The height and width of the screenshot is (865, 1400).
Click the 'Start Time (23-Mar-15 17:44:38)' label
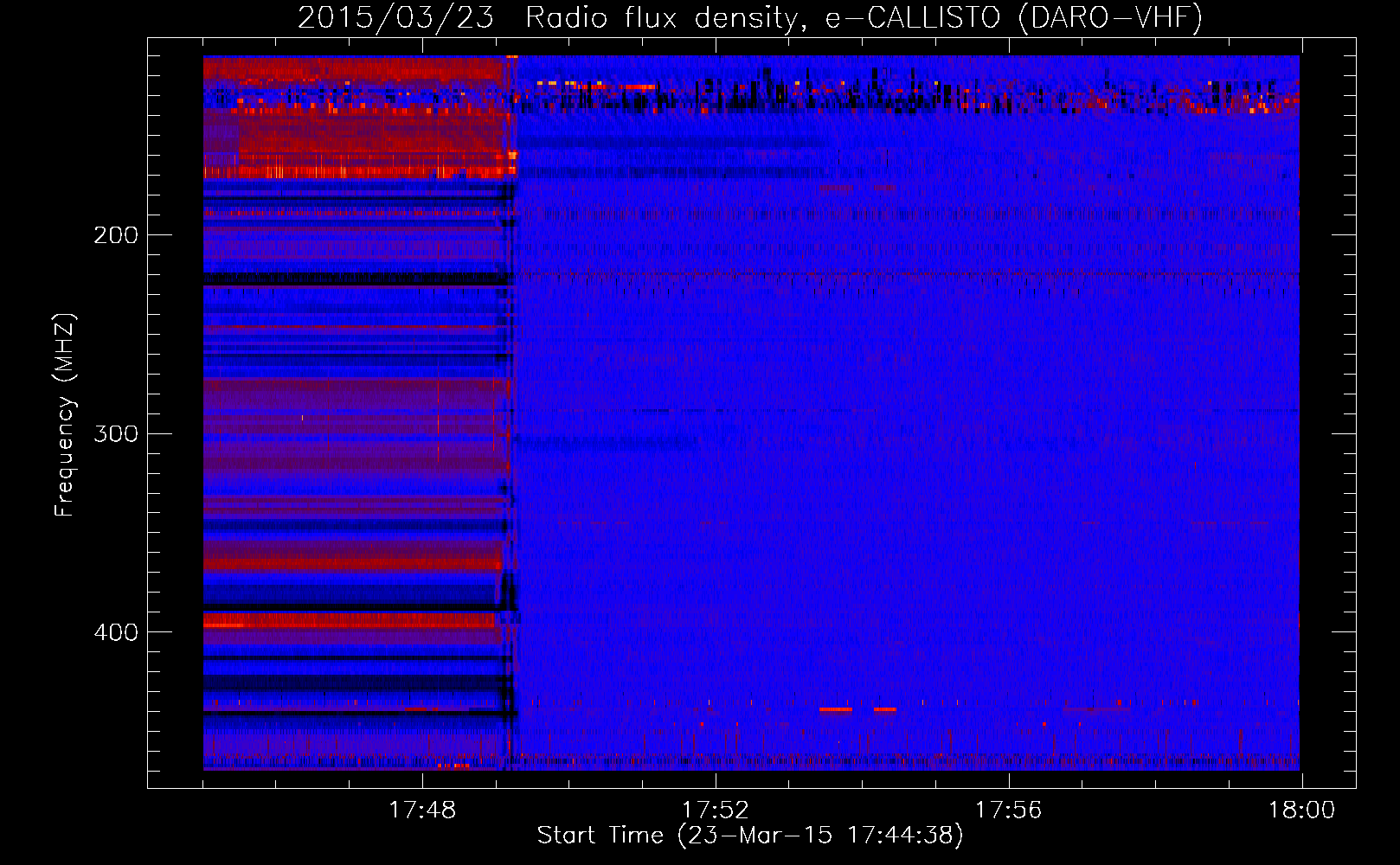tap(750, 836)
